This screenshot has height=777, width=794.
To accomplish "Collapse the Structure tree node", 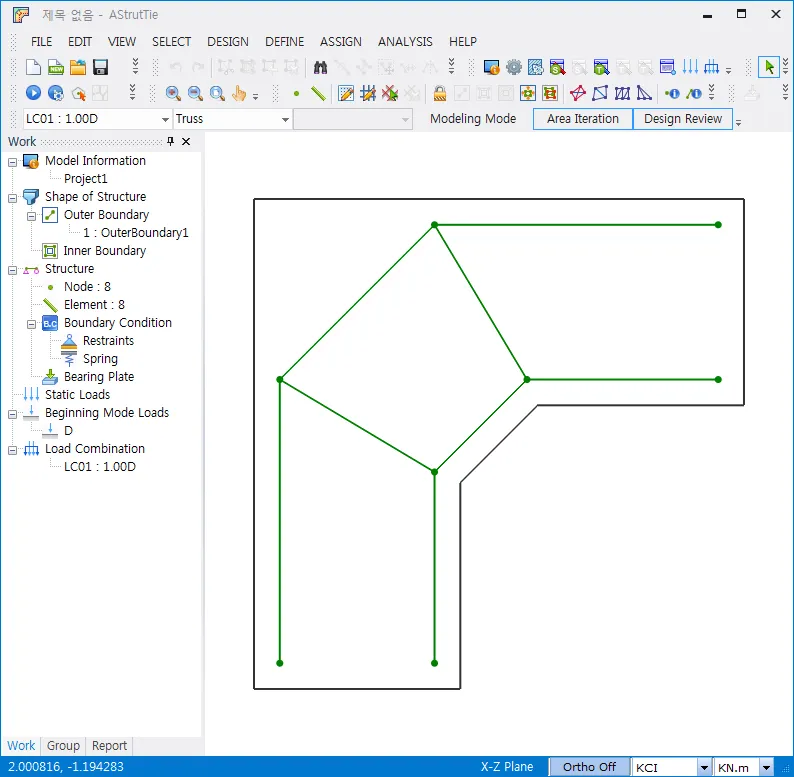I will [x=12, y=270].
